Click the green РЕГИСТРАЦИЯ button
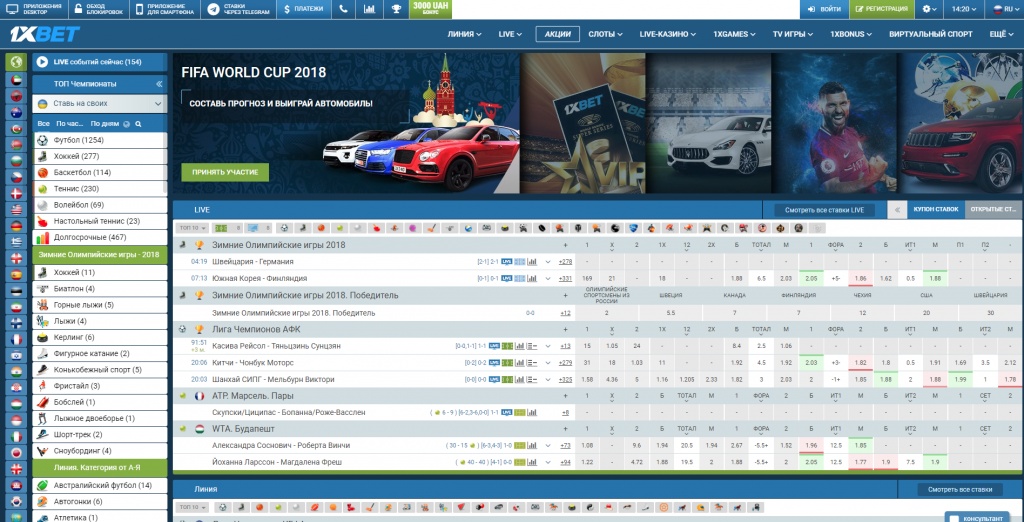The height and width of the screenshot is (522, 1024). tap(882, 9)
